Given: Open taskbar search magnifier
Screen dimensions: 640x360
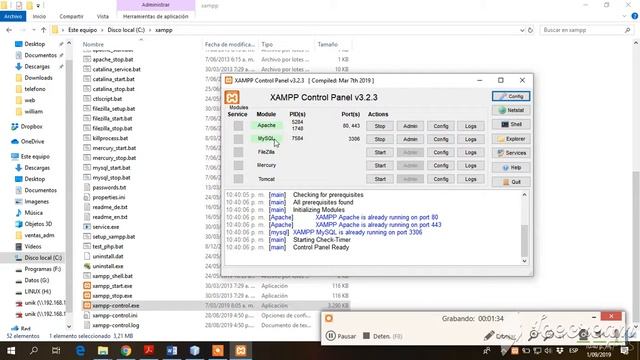Looking at the screenshot, I should 34,351.
